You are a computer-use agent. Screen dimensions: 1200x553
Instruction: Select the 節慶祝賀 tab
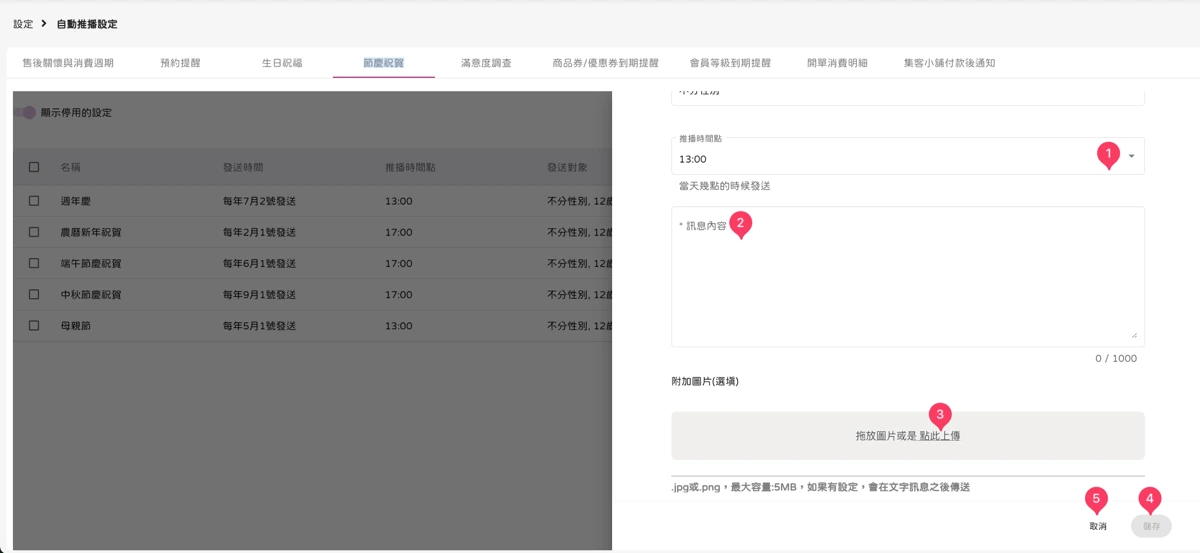coord(384,63)
